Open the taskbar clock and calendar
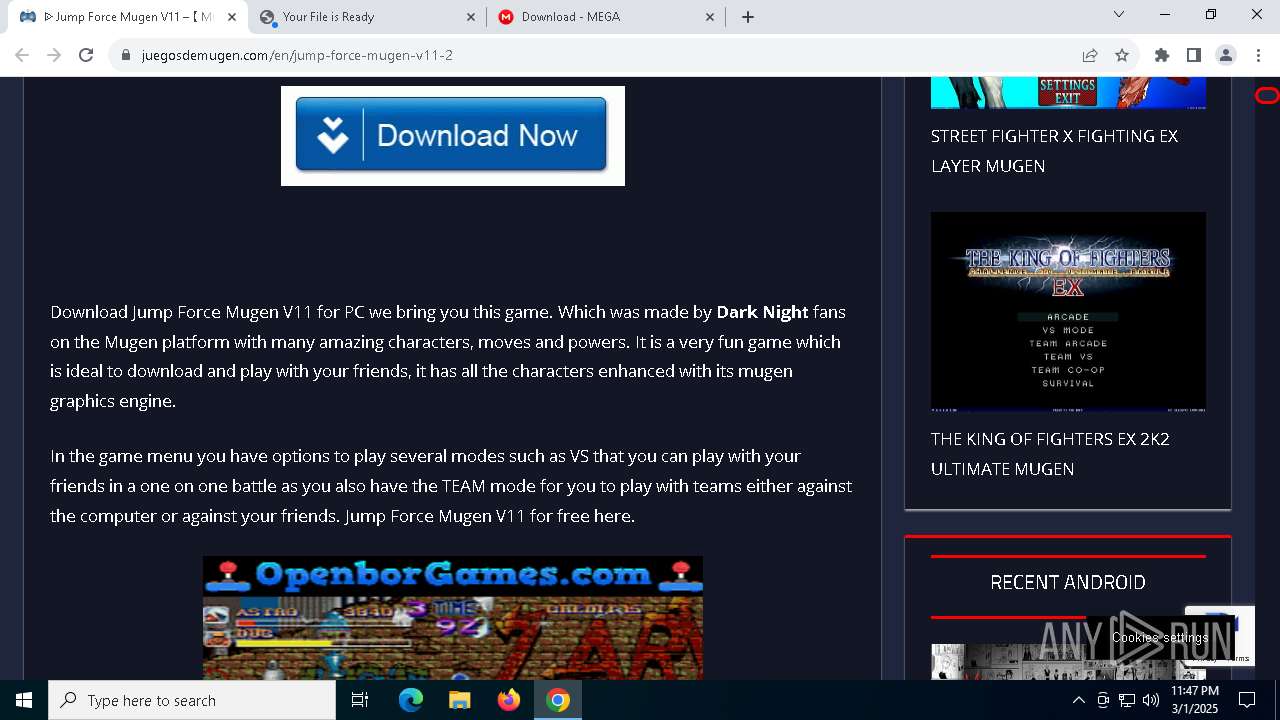This screenshot has width=1280, height=720. coord(1195,700)
